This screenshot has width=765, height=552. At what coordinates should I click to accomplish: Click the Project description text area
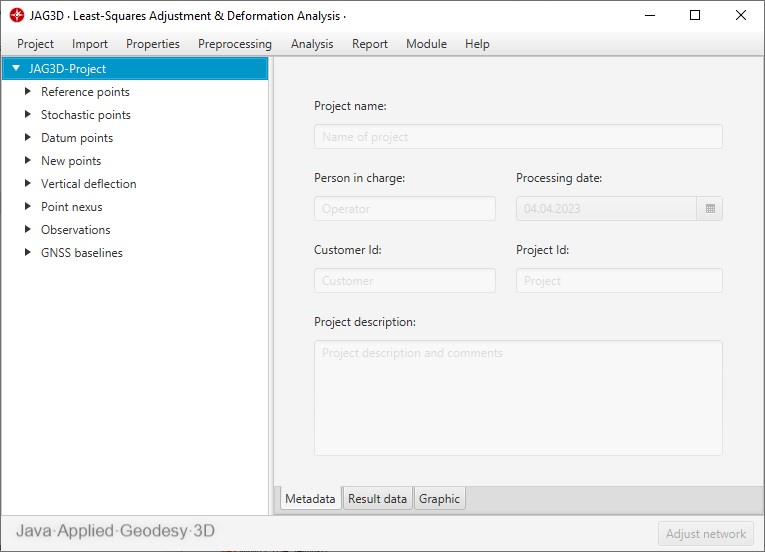[517, 398]
